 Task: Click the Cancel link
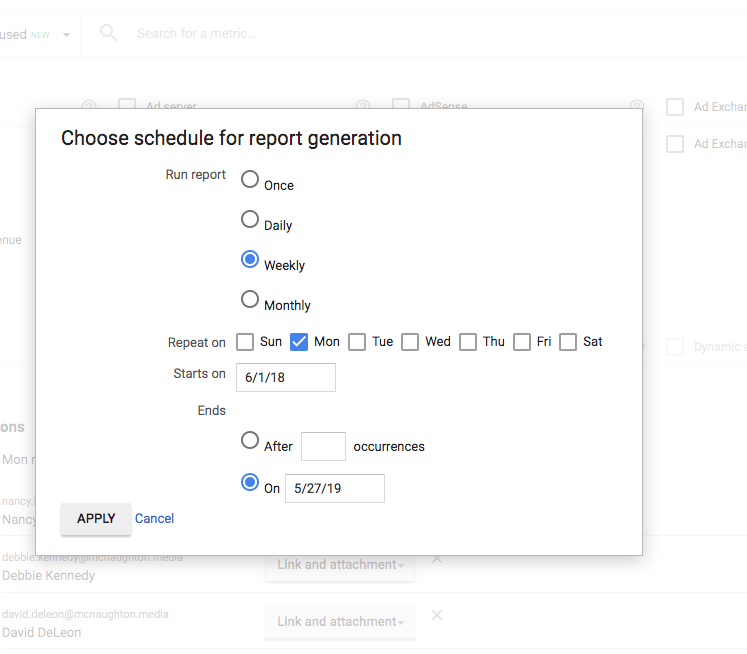tap(155, 518)
